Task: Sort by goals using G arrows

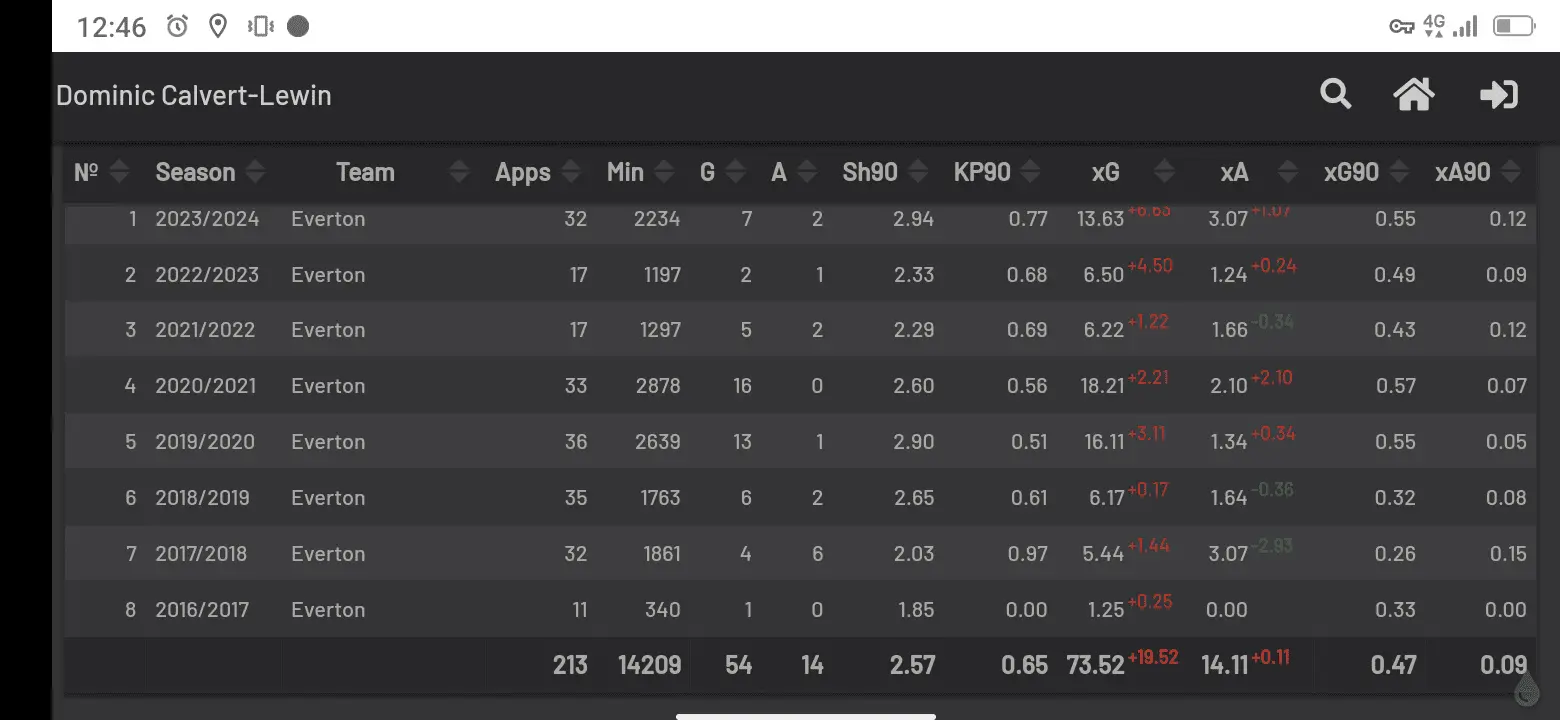Action: click(x=735, y=172)
